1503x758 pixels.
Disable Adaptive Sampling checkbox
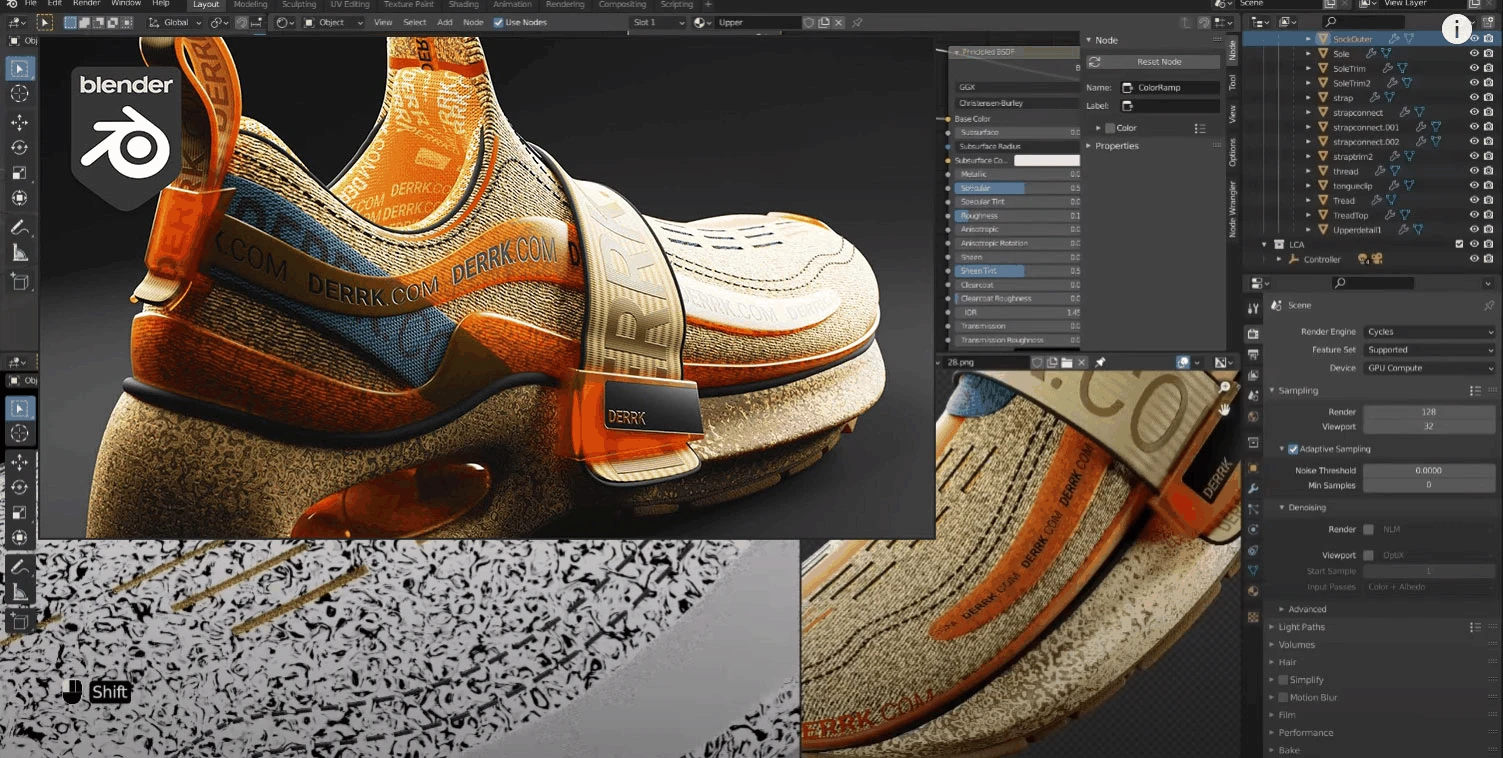click(x=1293, y=449)
